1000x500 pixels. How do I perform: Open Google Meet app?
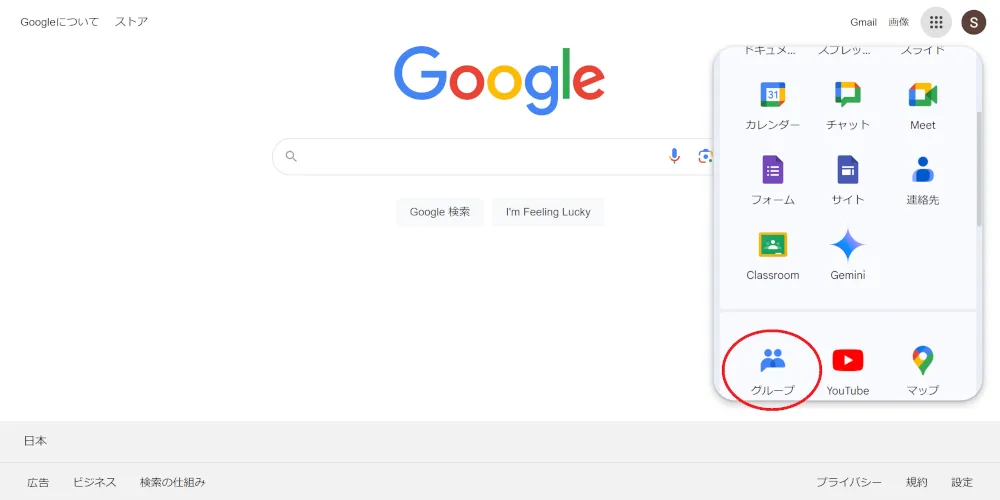922,105
